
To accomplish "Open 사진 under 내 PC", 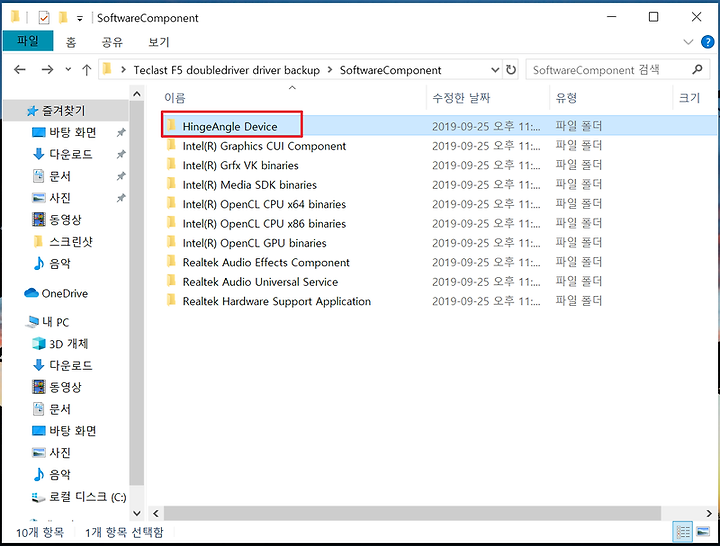I will pyautogui.click(x=60, y=453).
